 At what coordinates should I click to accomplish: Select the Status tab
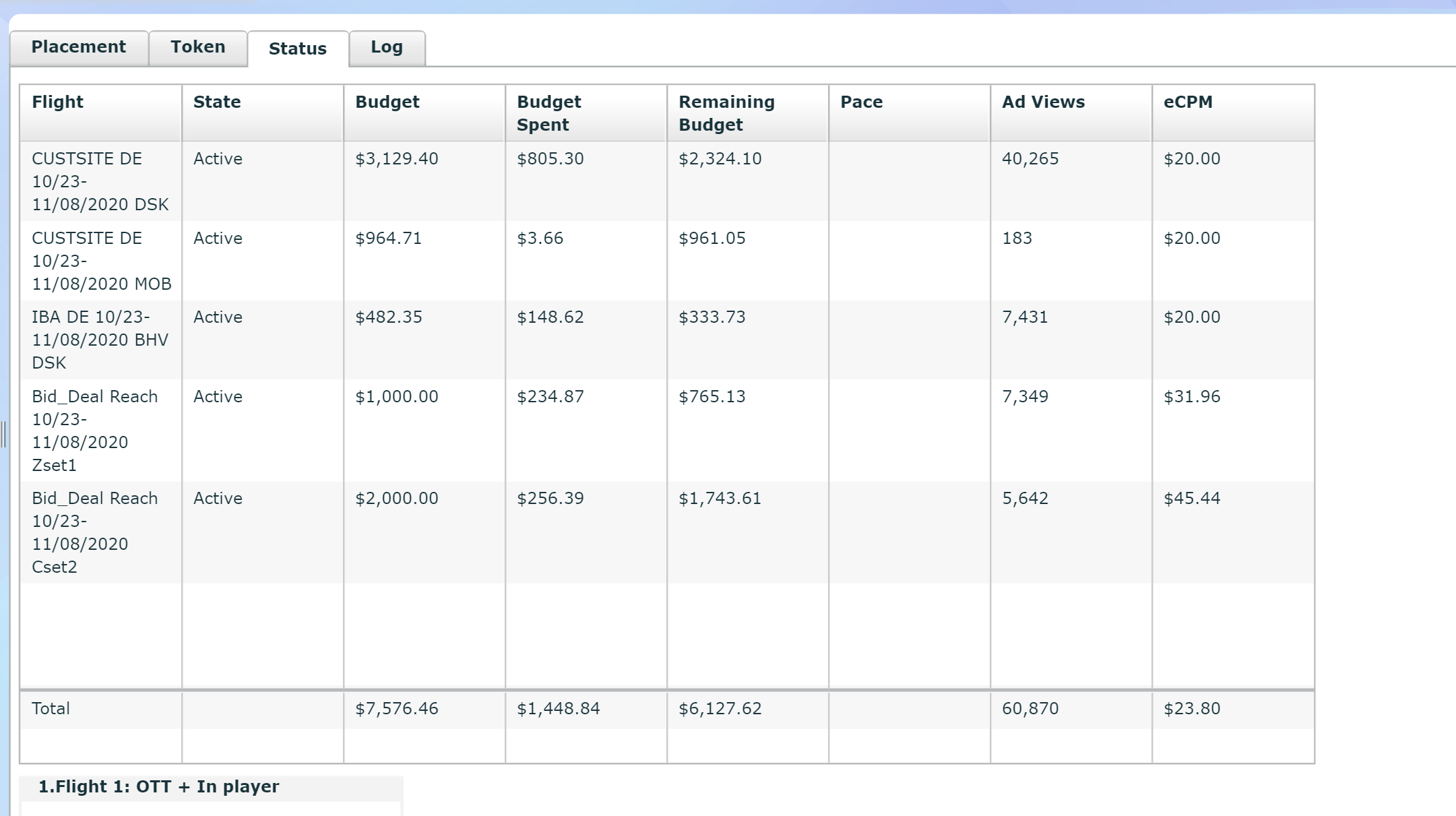(297, 49)
